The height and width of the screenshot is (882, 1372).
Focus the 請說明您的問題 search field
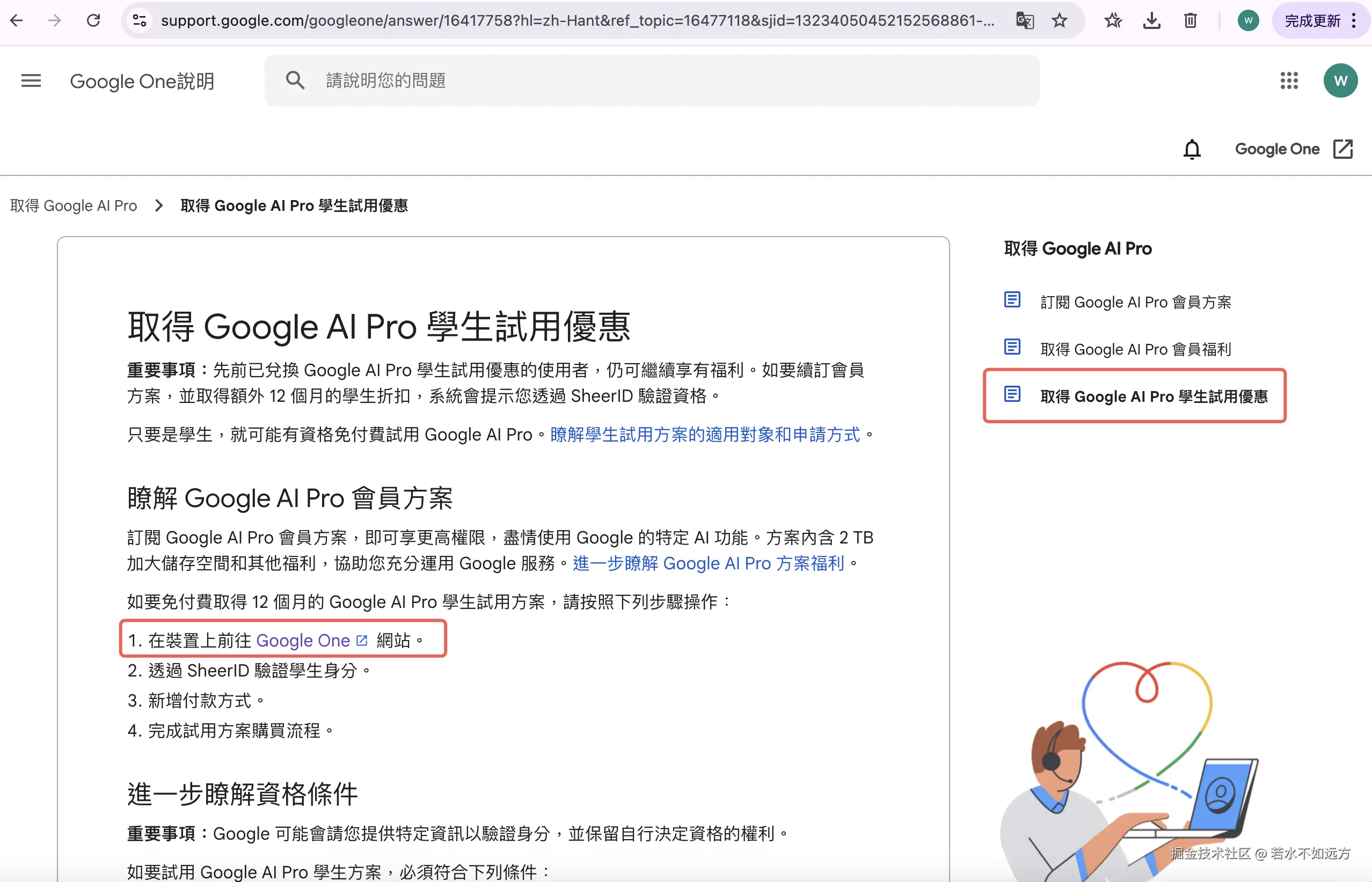[x=651, y=81]
